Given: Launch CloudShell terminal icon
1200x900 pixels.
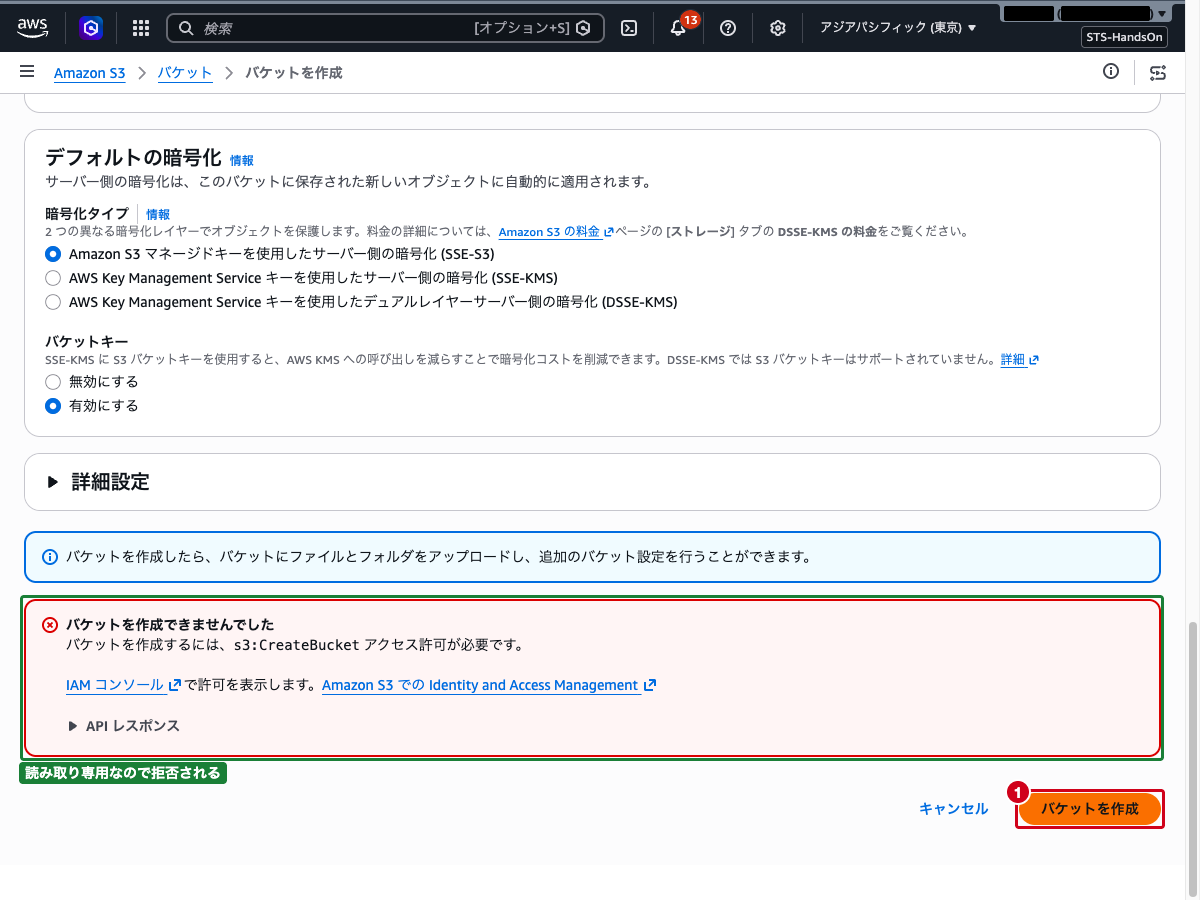Looking at the screenshot, I should (629, 28).
